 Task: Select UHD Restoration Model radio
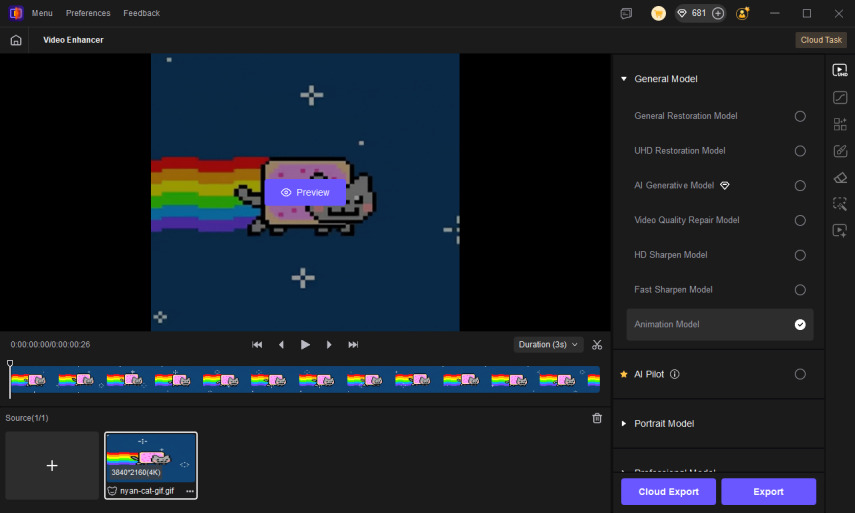click(x=800, y=151)
